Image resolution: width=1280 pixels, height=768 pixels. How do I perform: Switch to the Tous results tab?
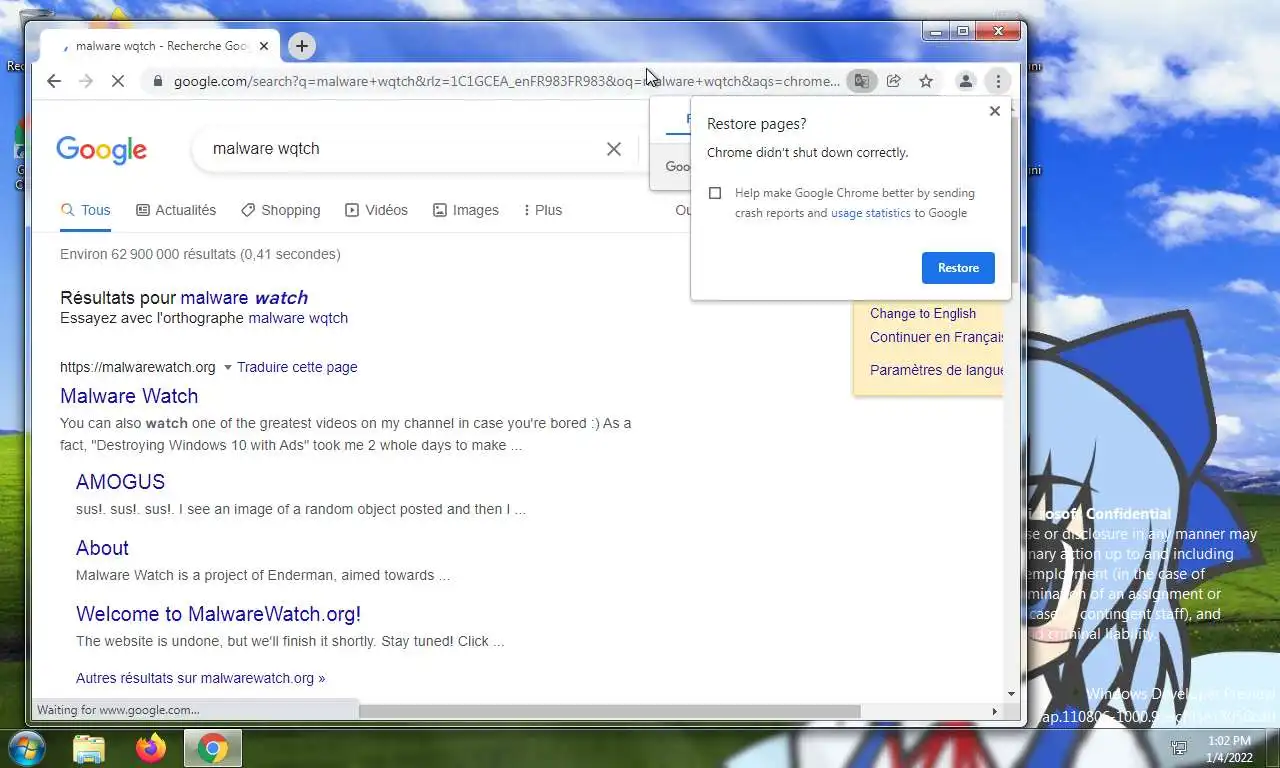pos(85,210)
